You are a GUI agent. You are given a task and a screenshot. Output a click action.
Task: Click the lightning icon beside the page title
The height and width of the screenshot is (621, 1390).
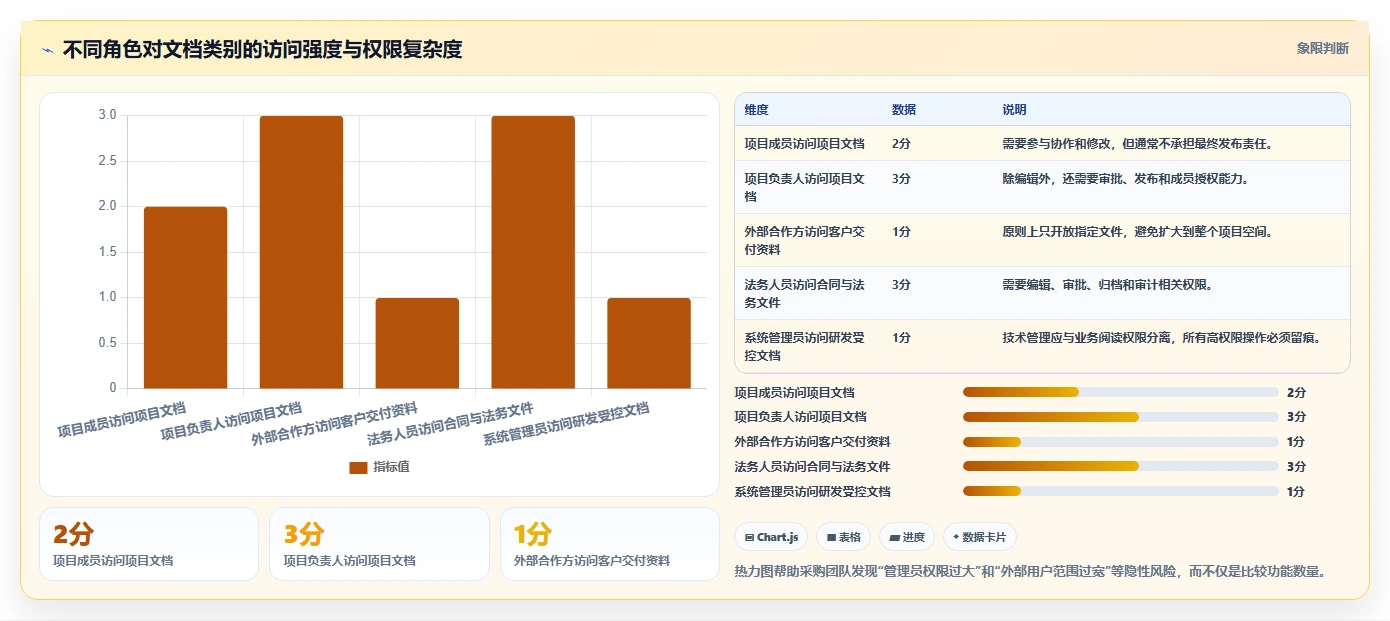(48, 49)
